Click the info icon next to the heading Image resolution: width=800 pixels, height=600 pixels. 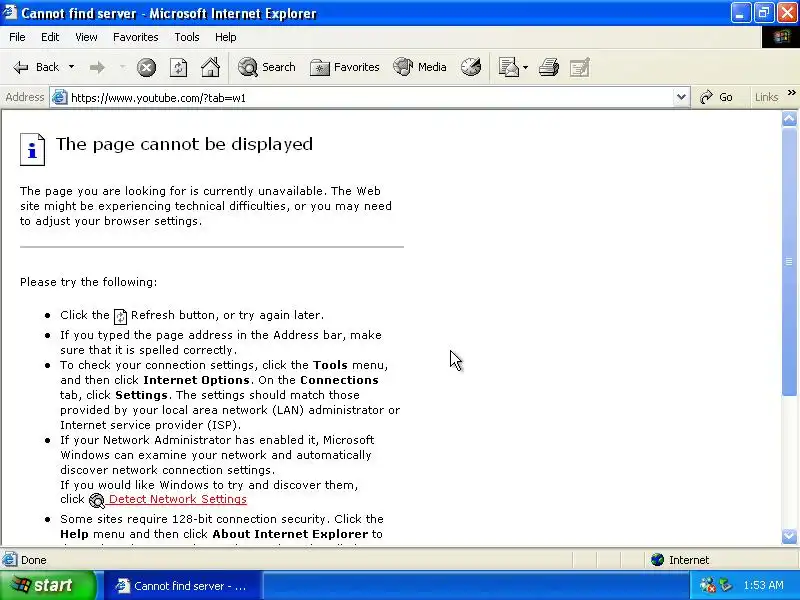(32, 149)
